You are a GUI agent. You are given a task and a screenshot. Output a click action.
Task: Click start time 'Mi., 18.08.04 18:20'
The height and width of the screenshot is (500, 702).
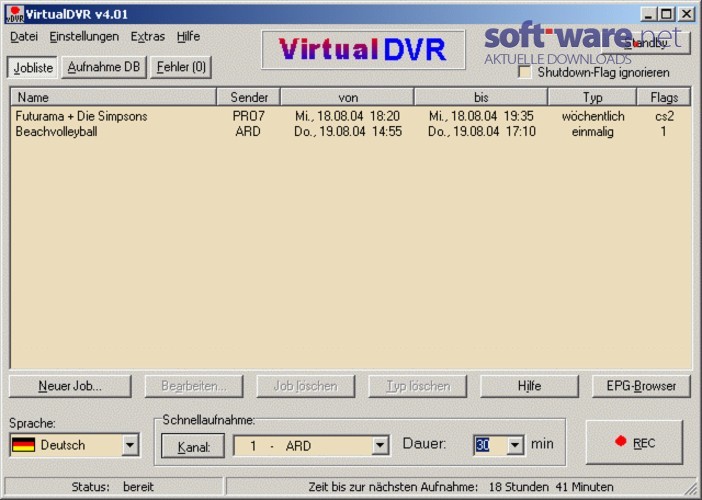click(347, 116)
